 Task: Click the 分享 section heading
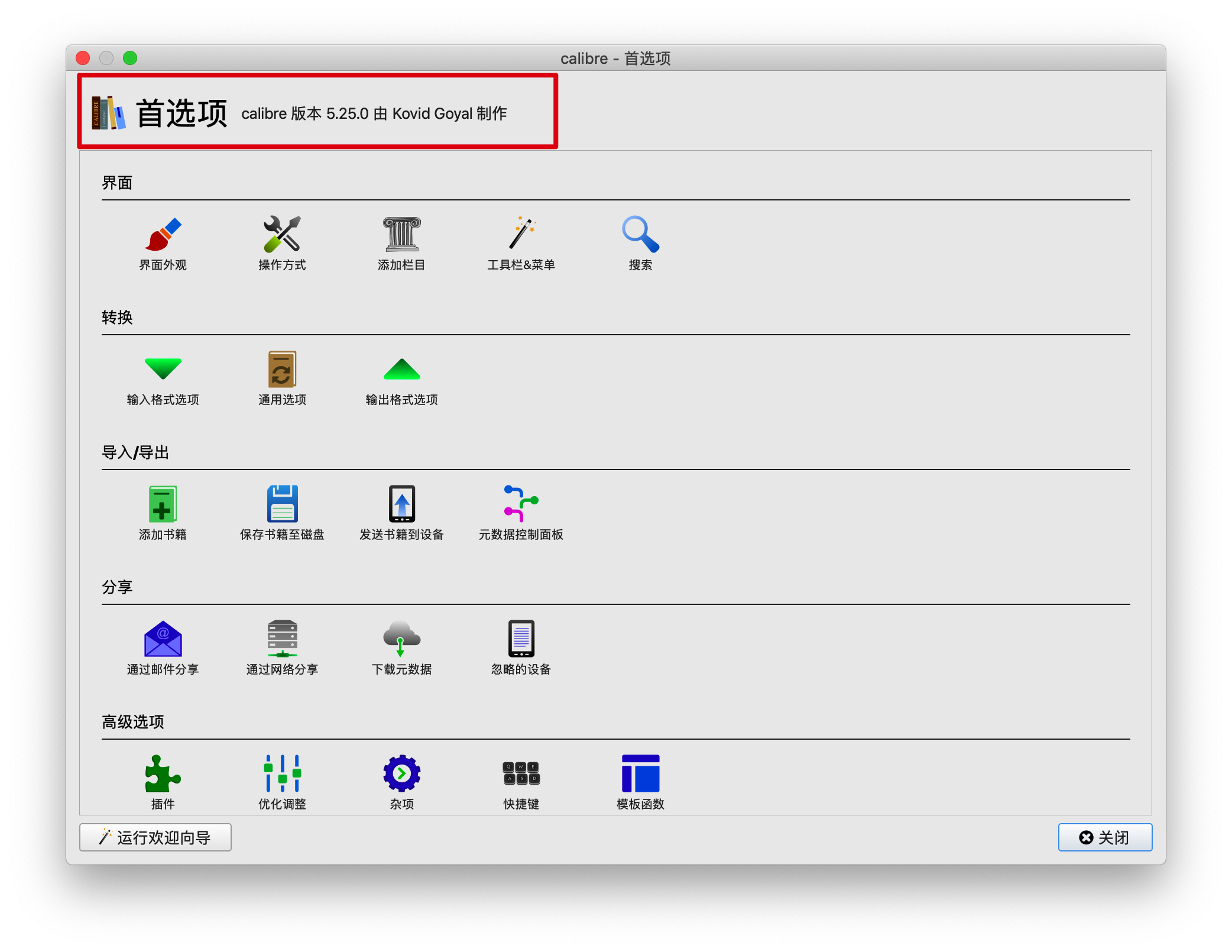(x=117, y=587)
